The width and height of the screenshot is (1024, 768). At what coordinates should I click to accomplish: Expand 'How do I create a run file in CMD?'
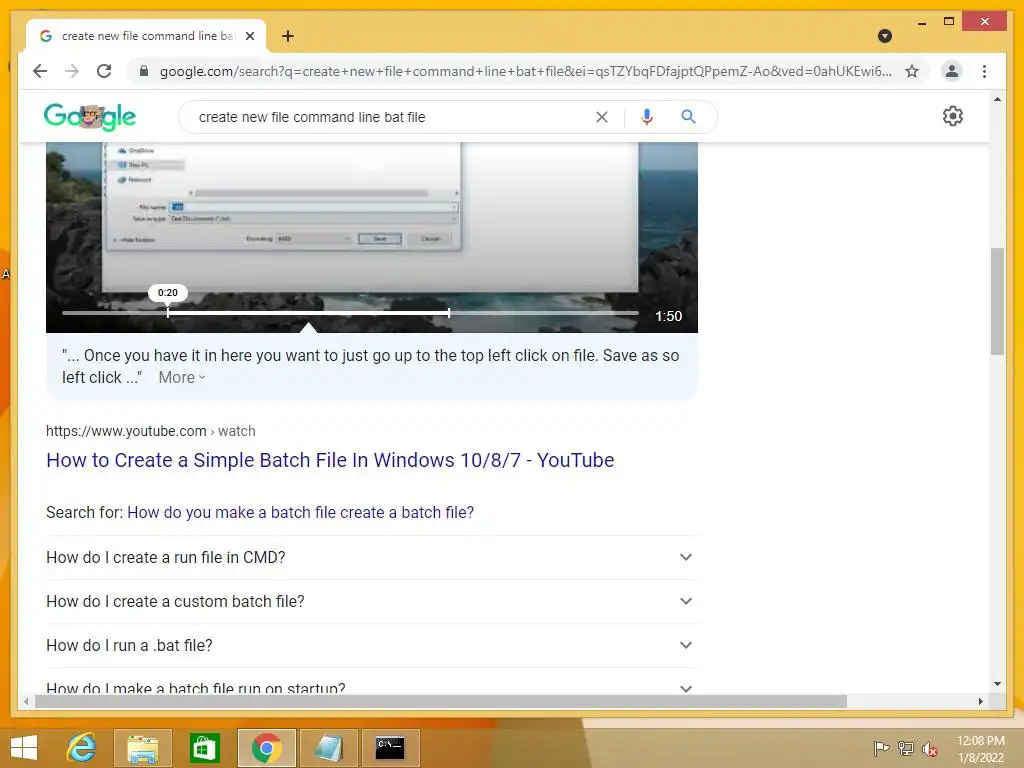click(371, 557)
